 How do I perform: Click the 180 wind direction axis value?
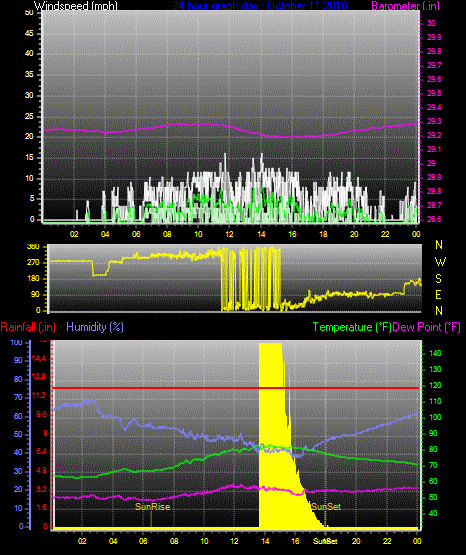pos(33,279)
